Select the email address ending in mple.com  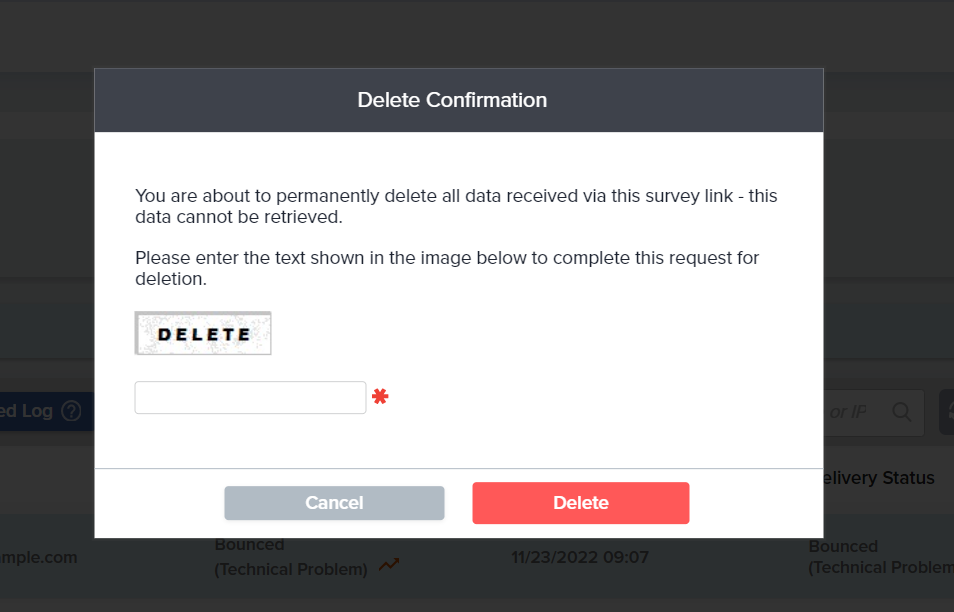[38, 557]
